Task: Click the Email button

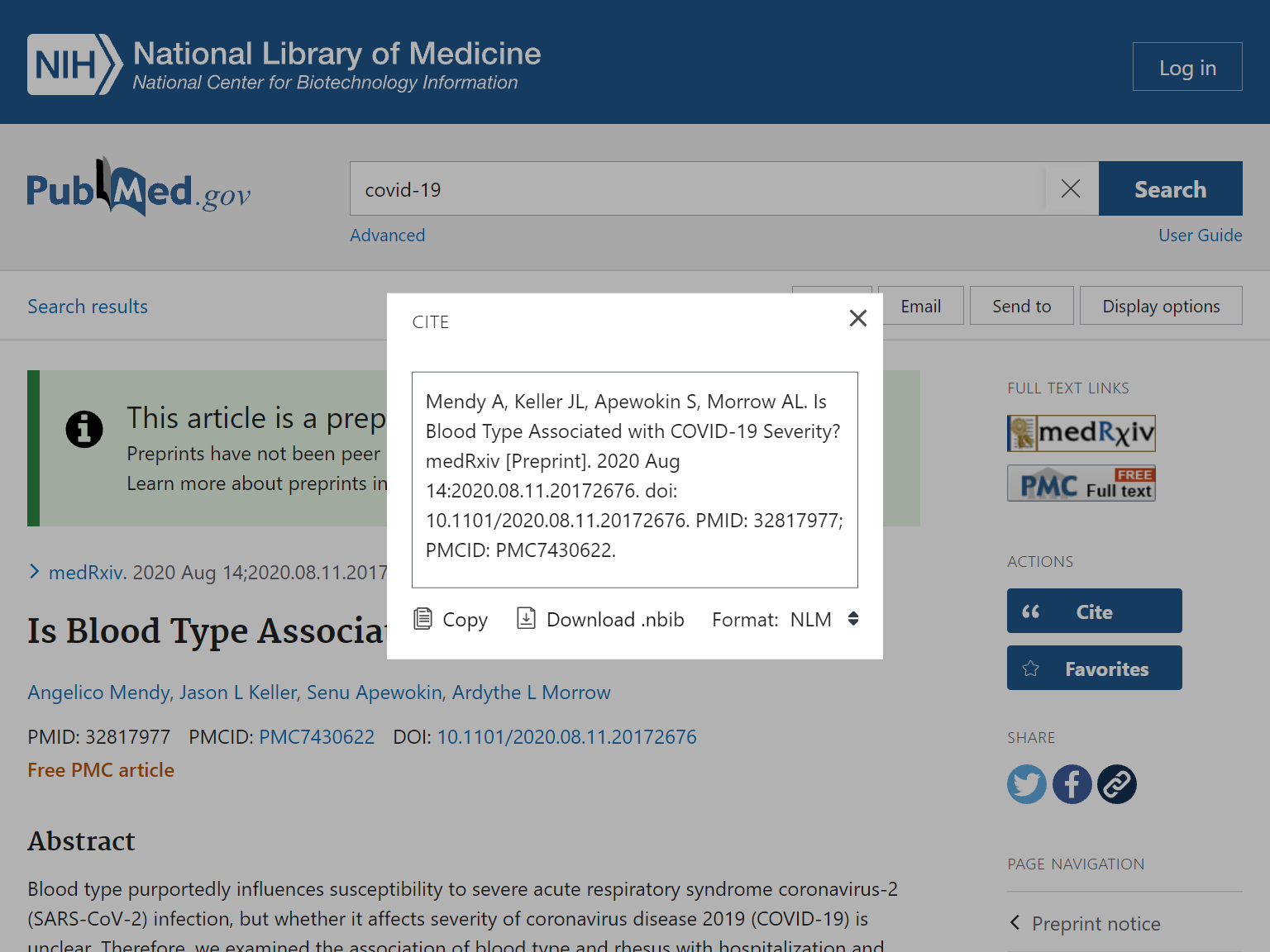Action: click(920, 306)
